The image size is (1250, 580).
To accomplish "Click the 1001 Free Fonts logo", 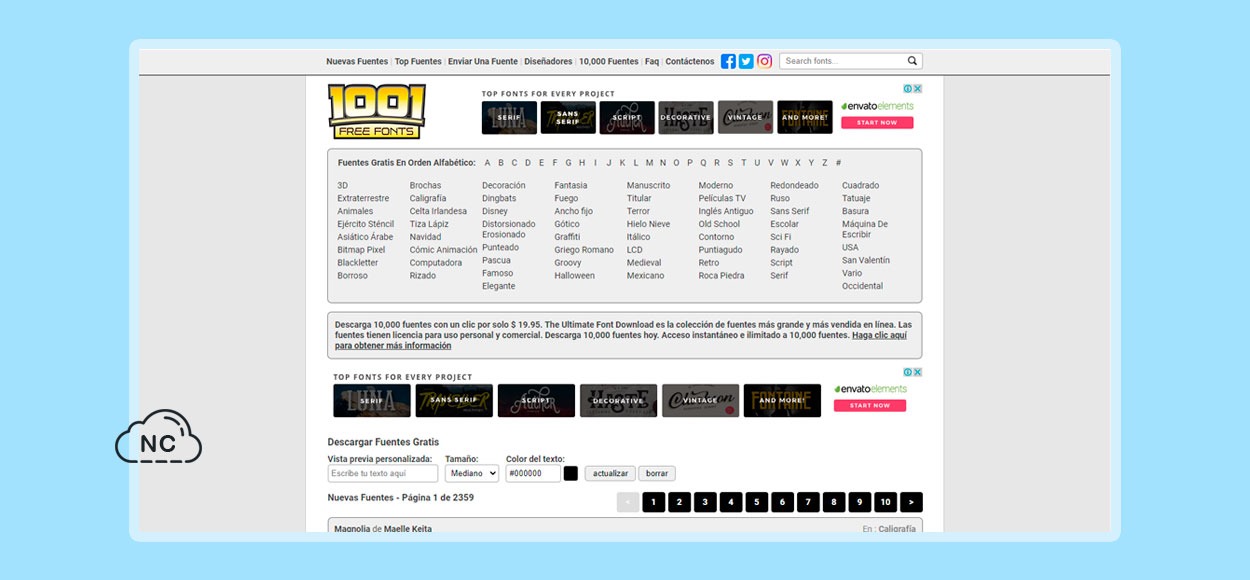I will click(377, 111).
